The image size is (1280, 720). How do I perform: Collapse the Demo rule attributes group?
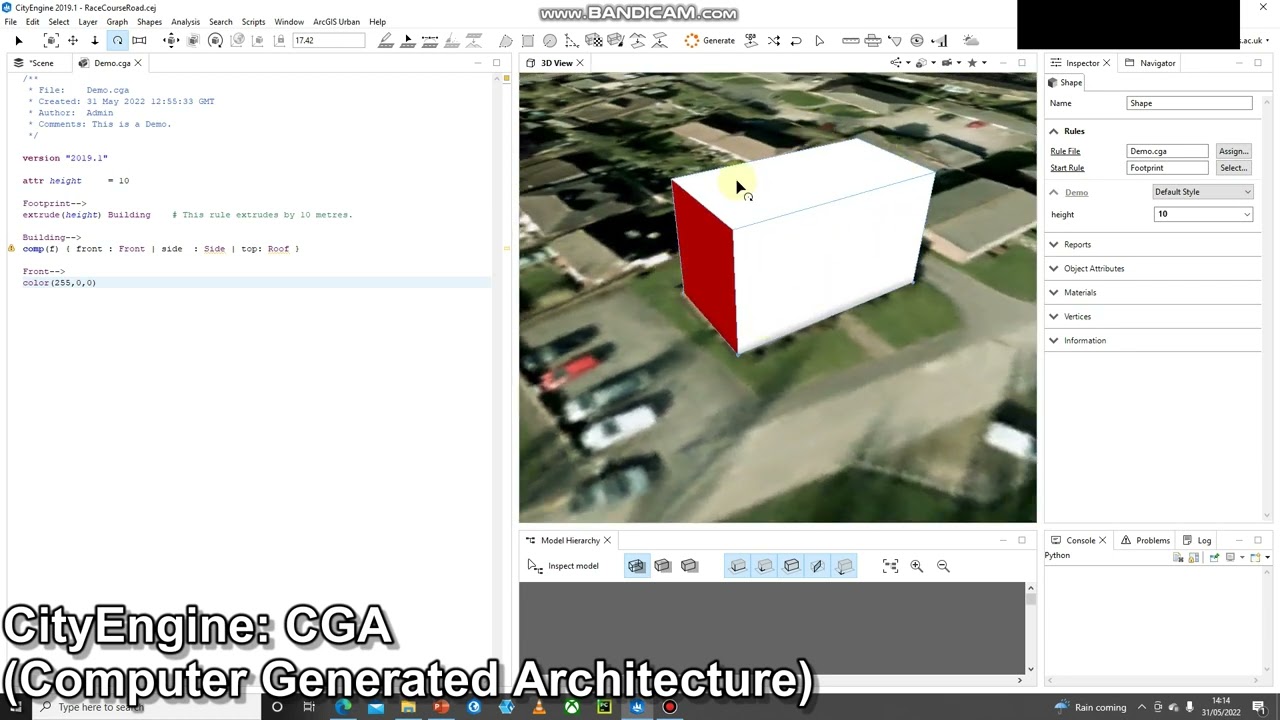click(1053, 192)
